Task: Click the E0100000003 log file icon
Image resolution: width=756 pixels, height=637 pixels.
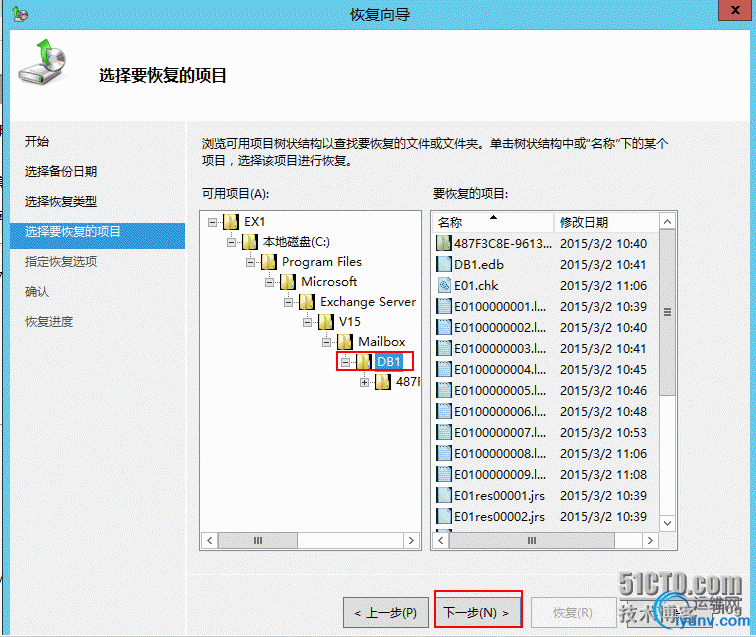Action: click(x=444, y=348)
